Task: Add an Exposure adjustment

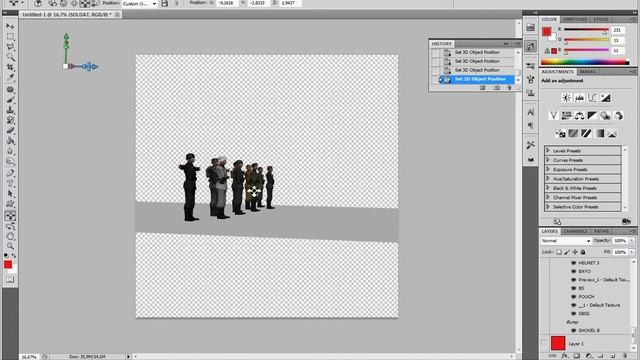Action: 605,98
